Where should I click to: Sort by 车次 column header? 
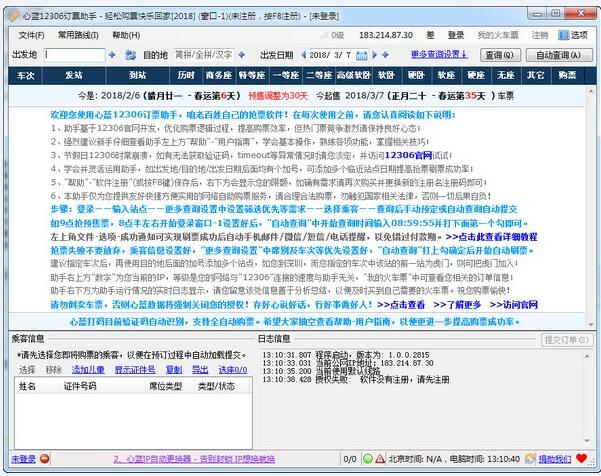click(x=25, y=75)
